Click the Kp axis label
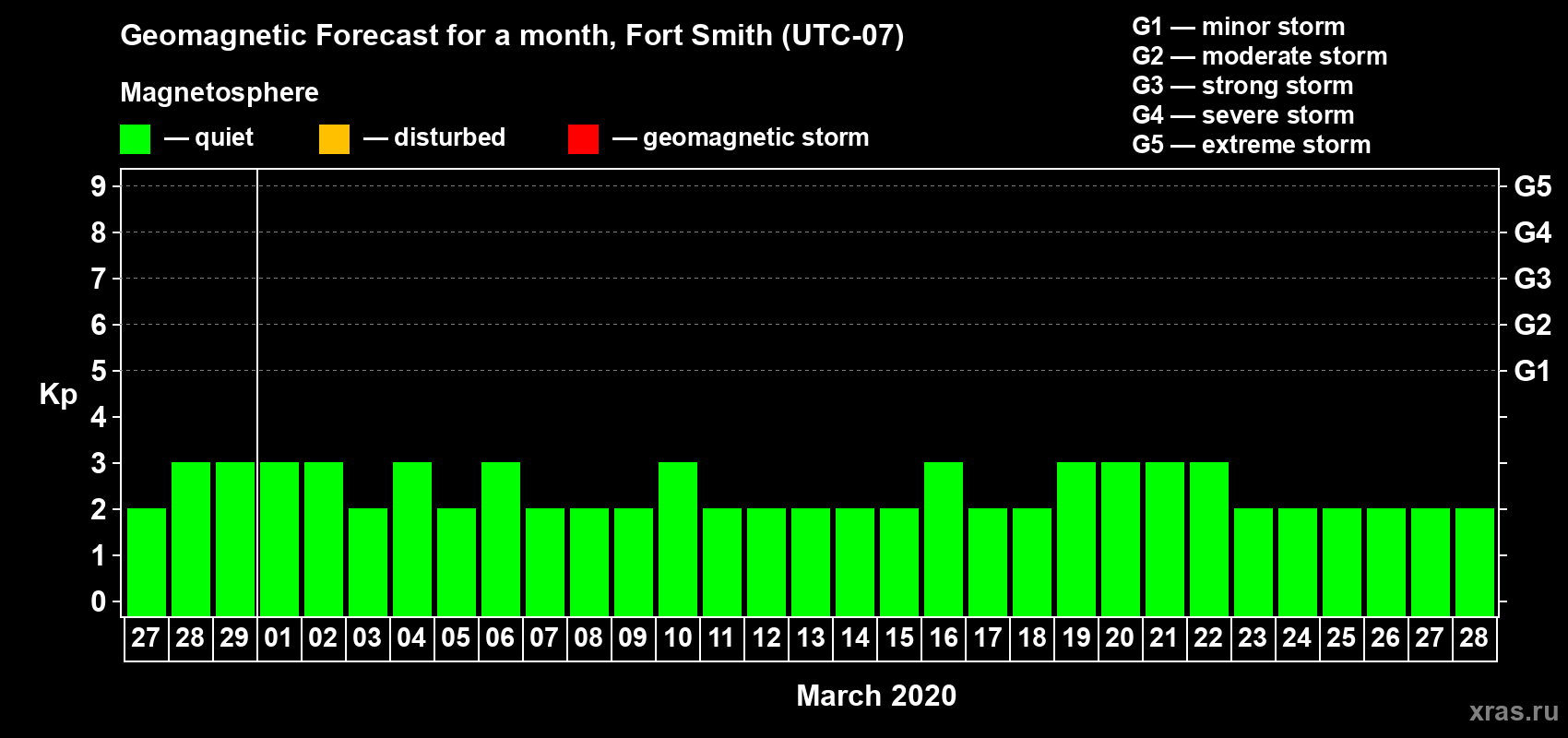 point(58,395)
